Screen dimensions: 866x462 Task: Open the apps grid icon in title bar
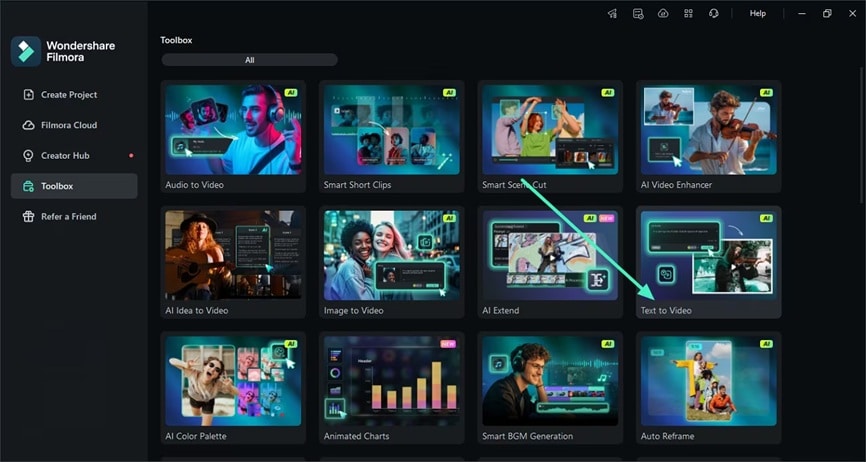[688, 14]
